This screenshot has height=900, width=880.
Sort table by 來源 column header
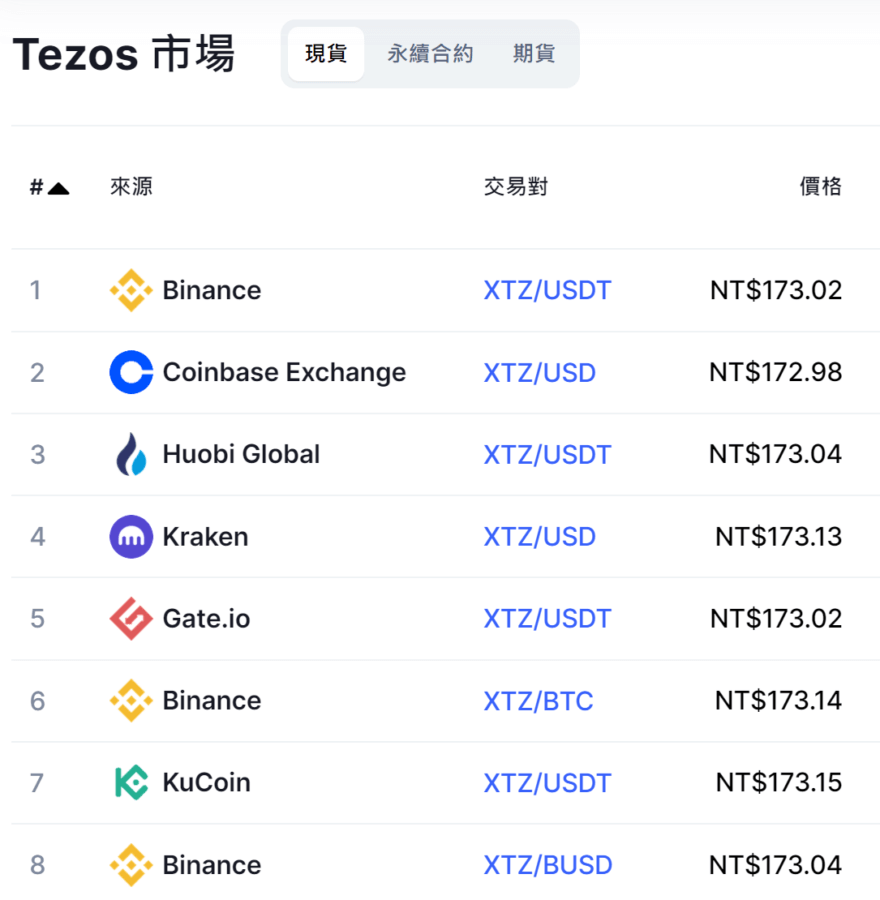(x=131, y=187)
